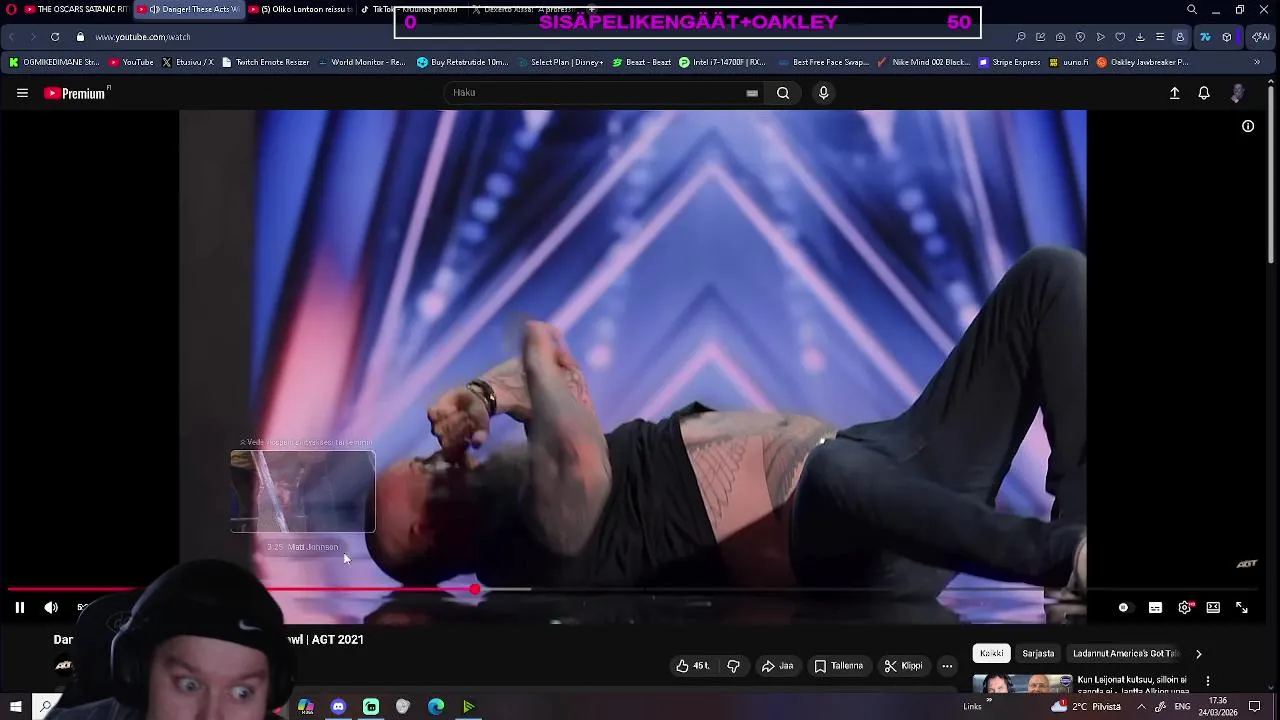The image size is (1280, 720).
Task: Start voice search with the microphone
Action: click(823, 93)
